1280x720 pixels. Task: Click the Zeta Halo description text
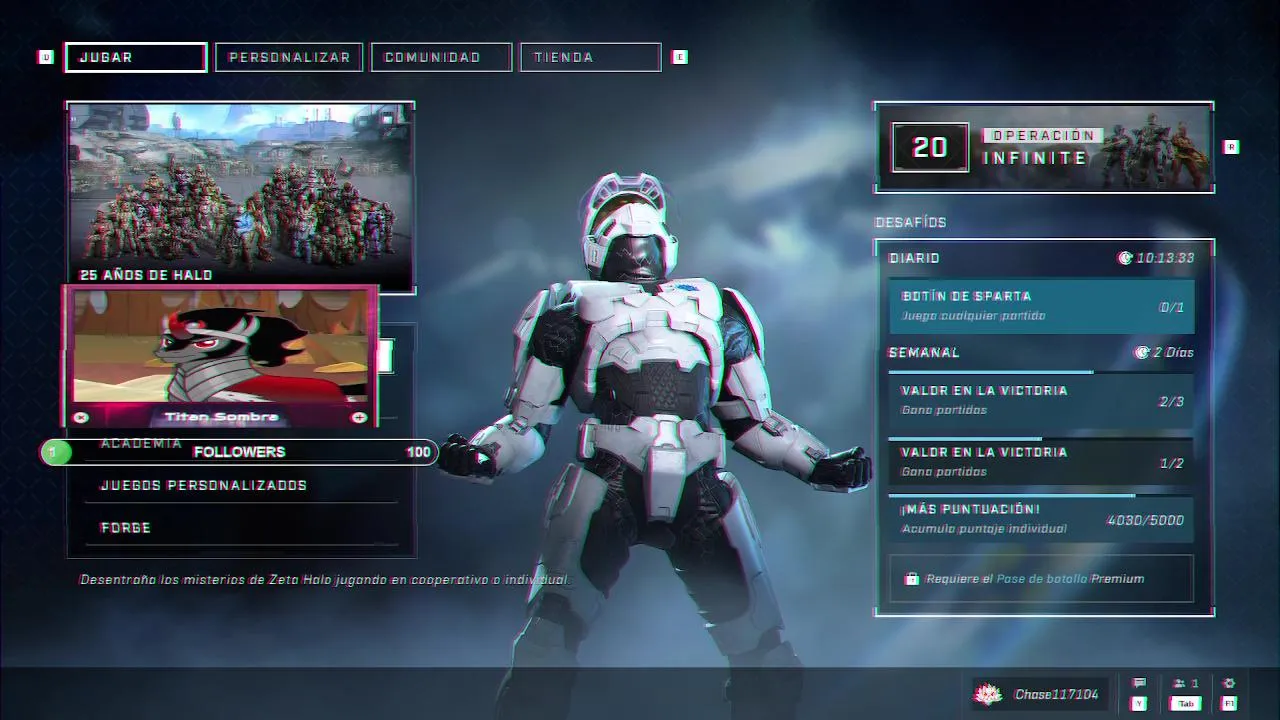click(324, 579)
